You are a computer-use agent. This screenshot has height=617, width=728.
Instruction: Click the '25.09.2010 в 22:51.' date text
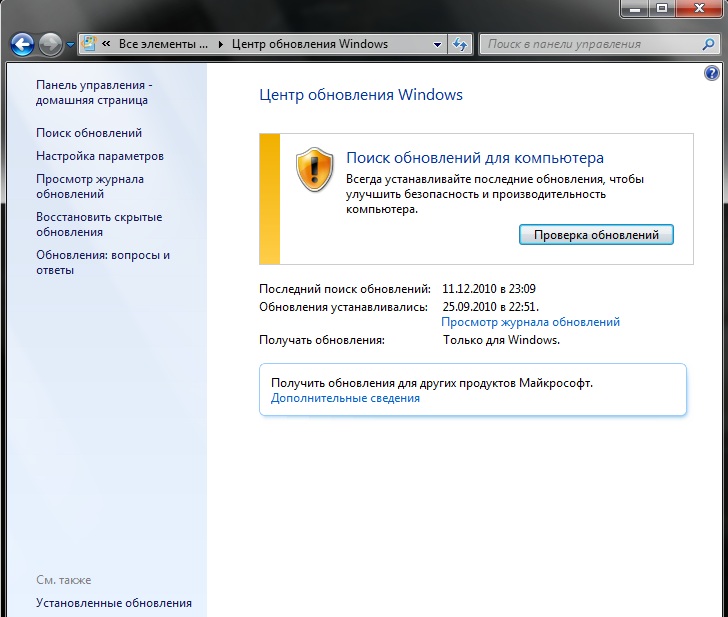point(490,307)
